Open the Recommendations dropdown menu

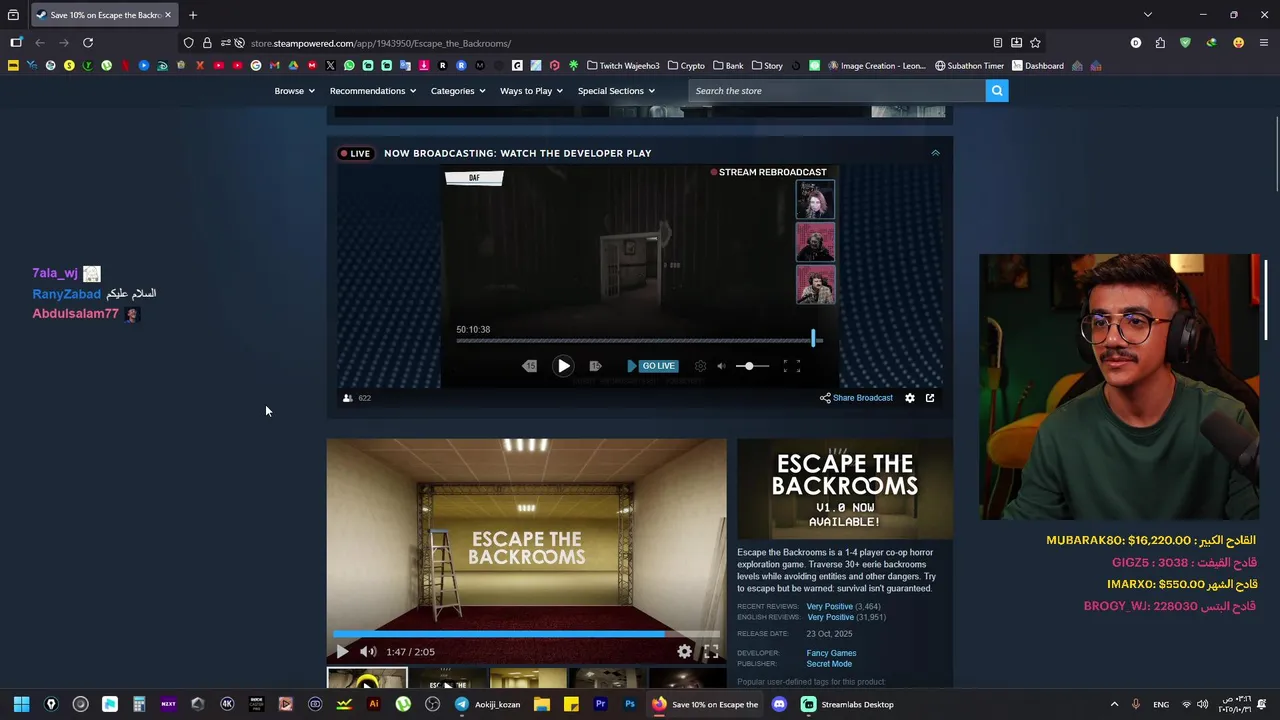(x=374, y=91)
